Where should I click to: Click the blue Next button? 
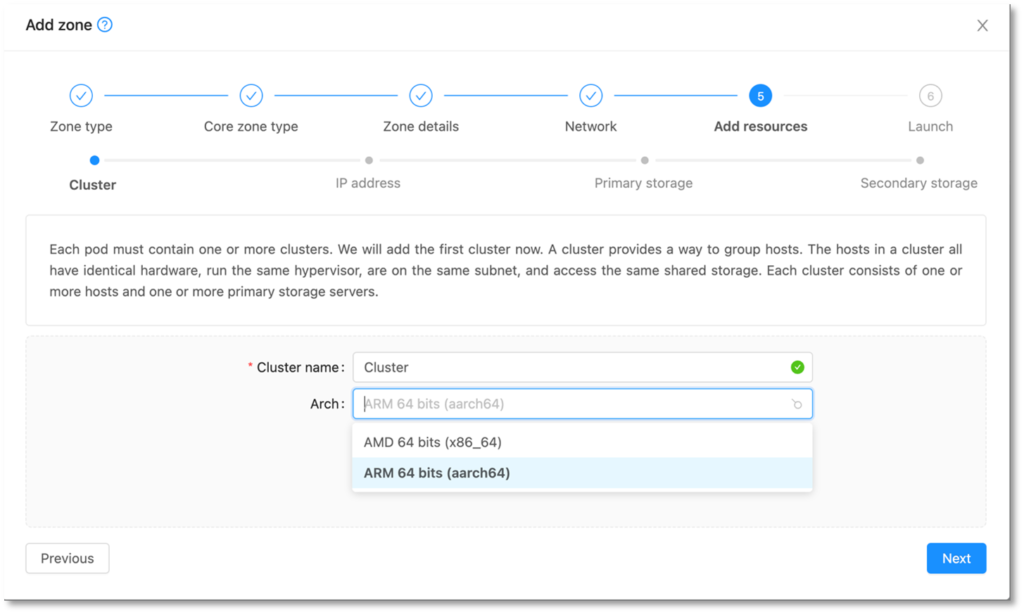(956, 558)
